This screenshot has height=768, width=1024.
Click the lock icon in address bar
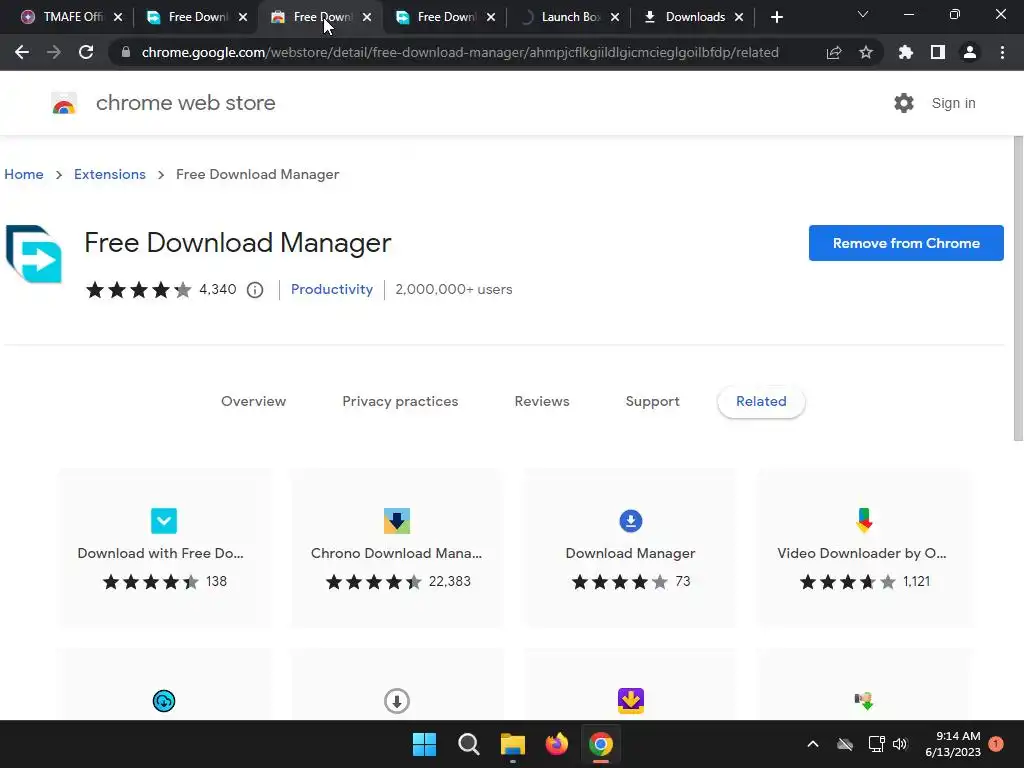(126, 52)
